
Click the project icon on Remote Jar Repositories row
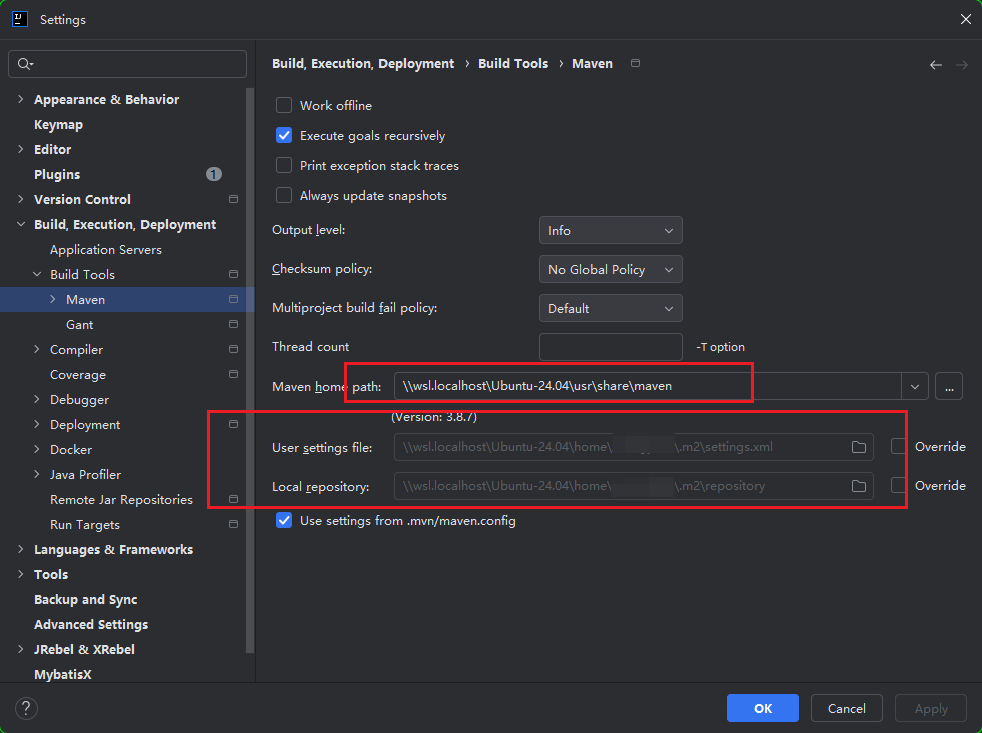point(234,499)
